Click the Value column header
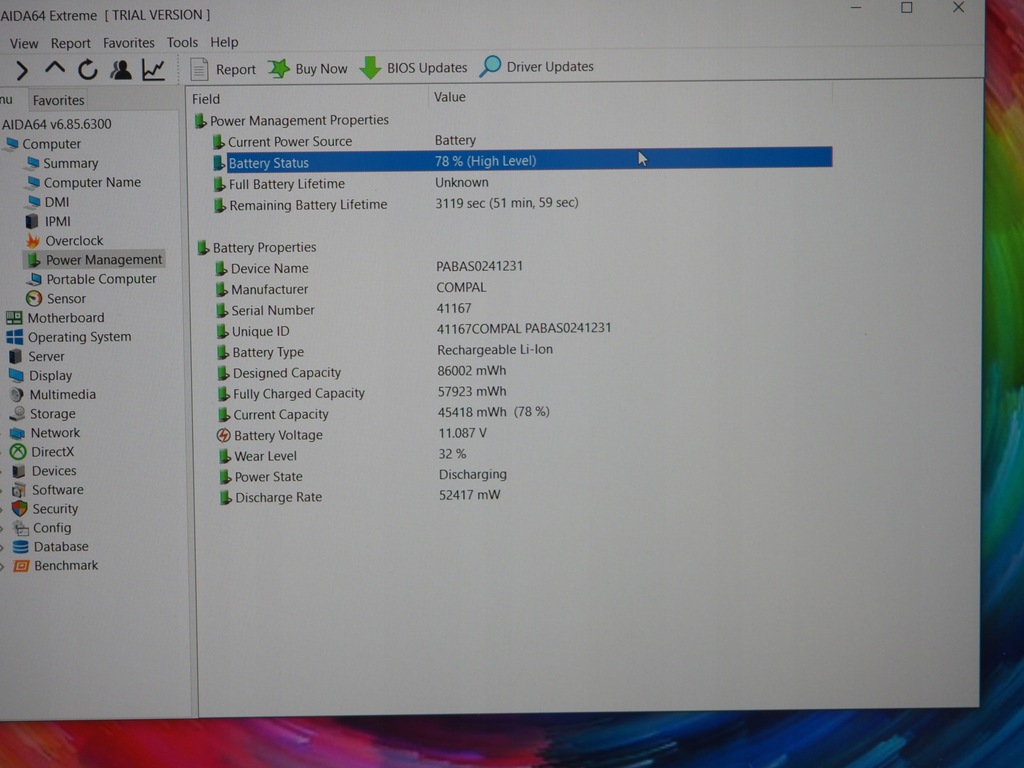The height and width of the screenshot is (768, 1024). tap(449, 97)
